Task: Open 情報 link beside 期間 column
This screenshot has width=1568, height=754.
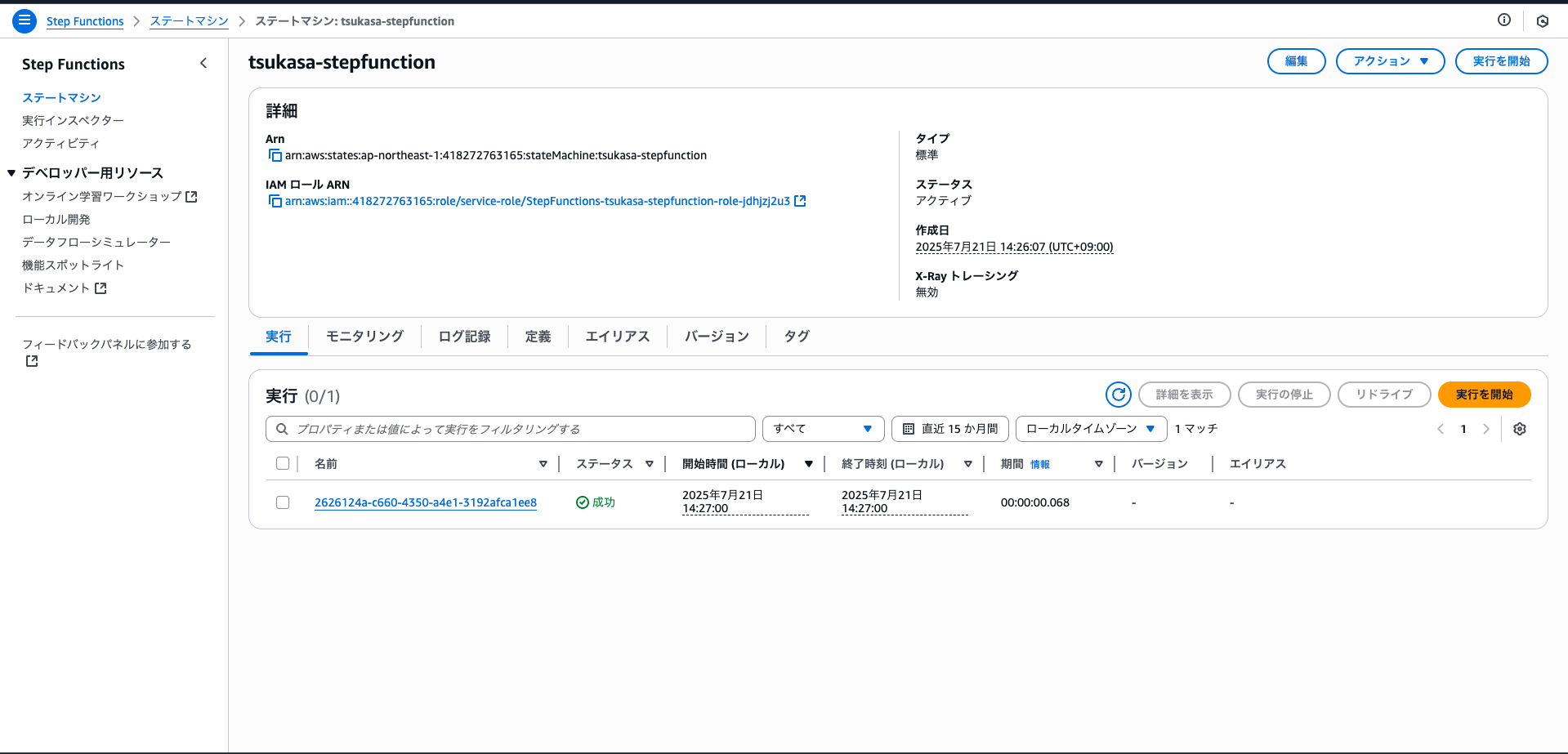Action: point(1040,465)
